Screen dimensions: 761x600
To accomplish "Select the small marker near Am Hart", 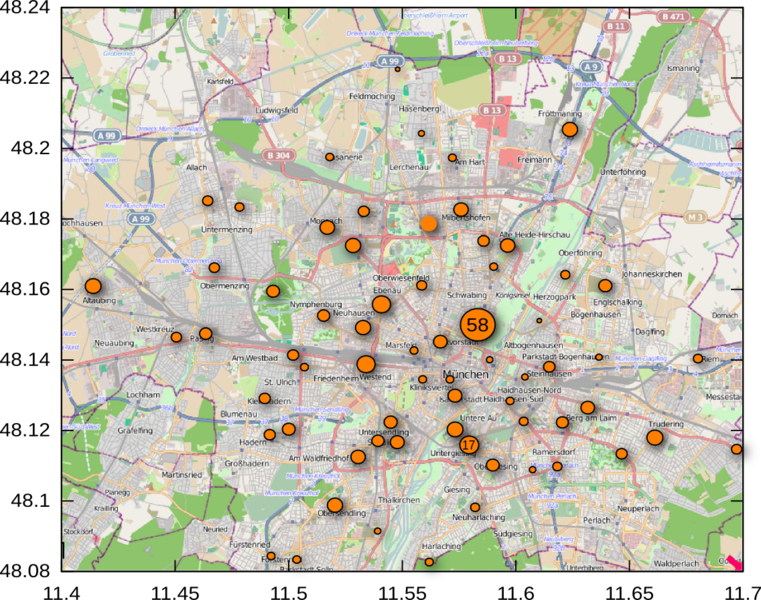I will (452, 157).
